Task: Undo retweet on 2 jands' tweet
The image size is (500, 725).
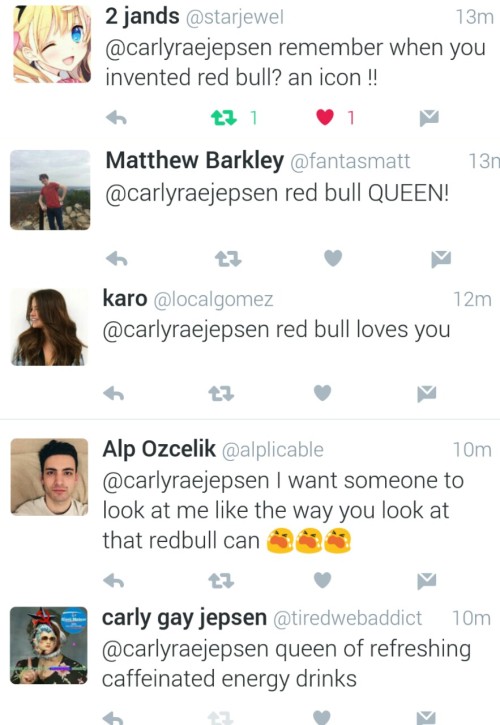Action: 224,118
